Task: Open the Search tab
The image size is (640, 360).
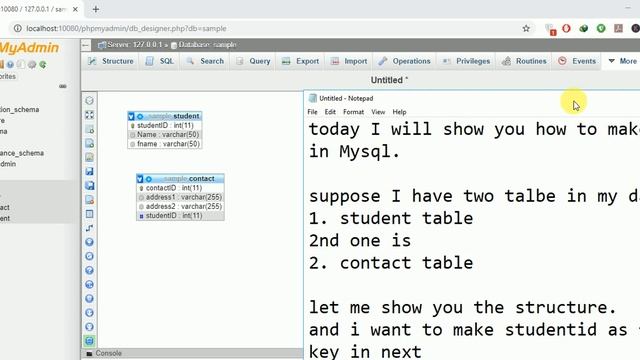Action: coord(205,61)
